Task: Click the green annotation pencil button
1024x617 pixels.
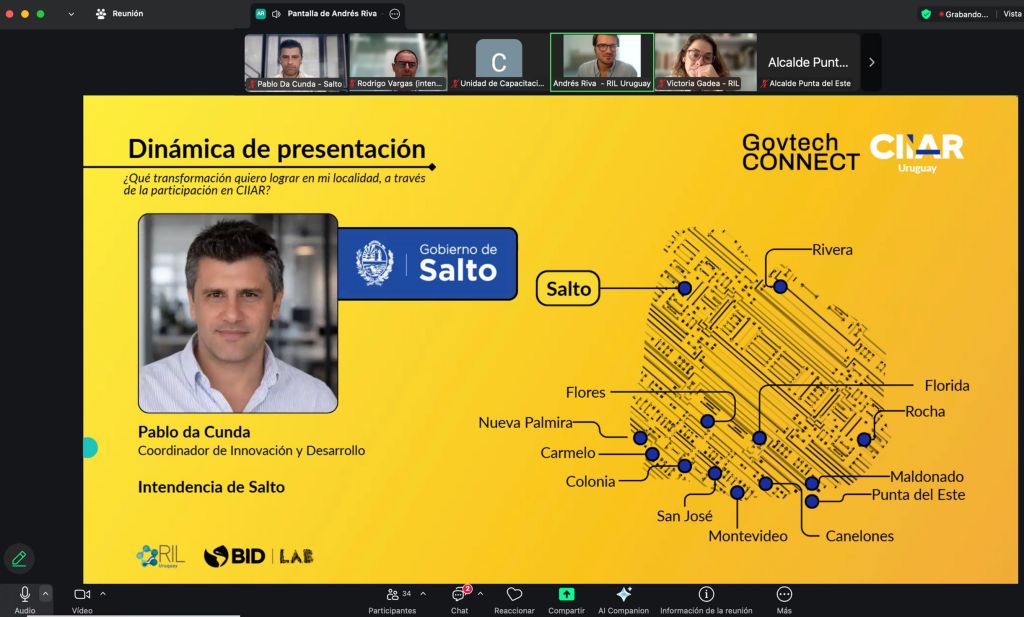Action: click(18, 558)
